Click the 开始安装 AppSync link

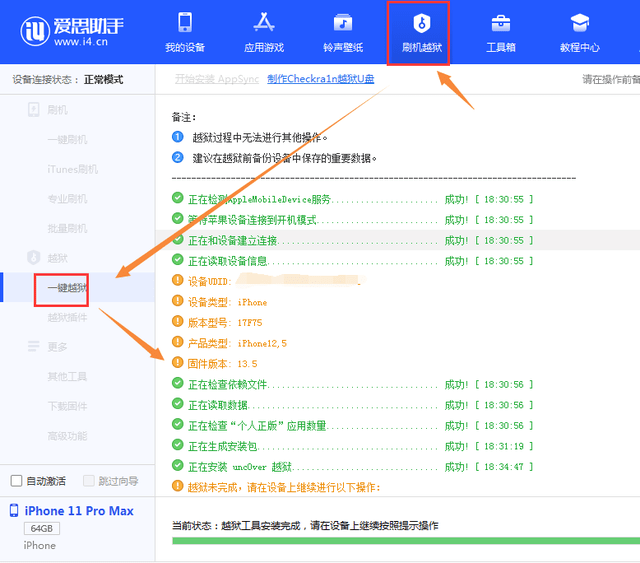[x=217, y=79]
